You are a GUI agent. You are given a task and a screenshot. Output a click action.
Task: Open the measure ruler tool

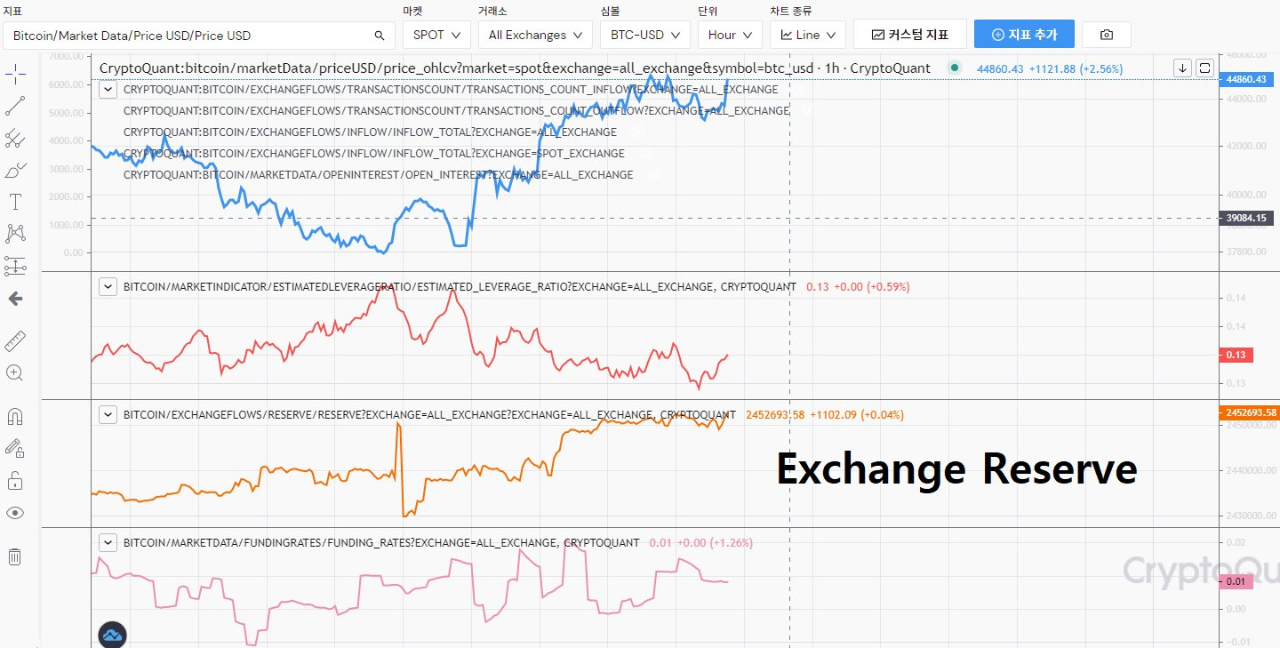[x=14, y=341]
